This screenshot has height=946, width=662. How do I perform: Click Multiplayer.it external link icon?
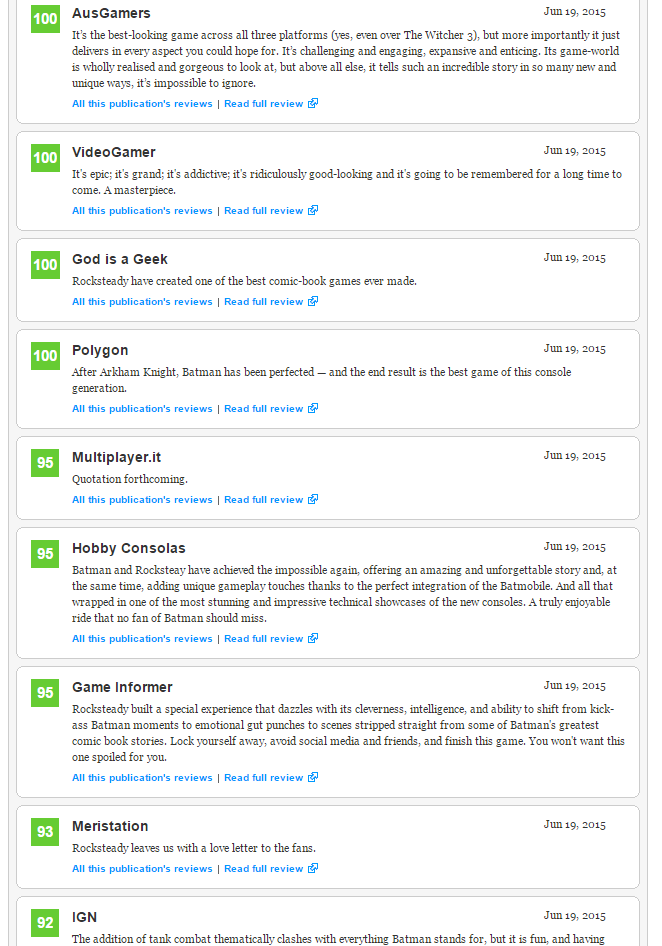[313, 500]
